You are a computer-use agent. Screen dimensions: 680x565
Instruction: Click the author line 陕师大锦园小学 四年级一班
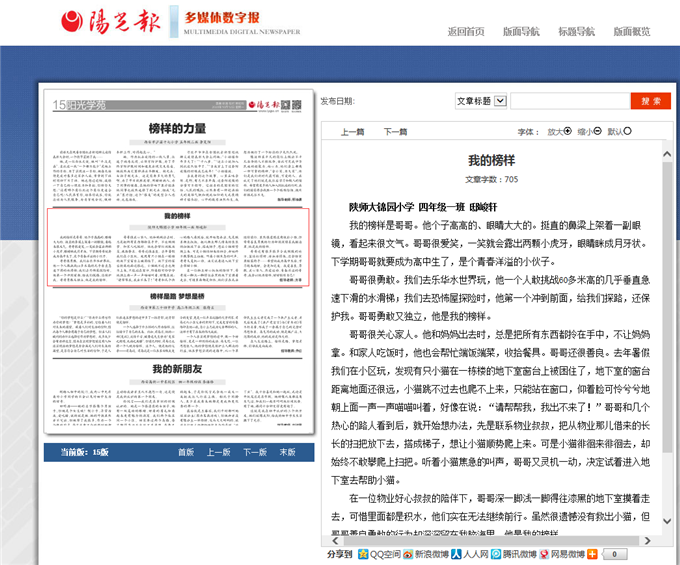click(423, 207)
